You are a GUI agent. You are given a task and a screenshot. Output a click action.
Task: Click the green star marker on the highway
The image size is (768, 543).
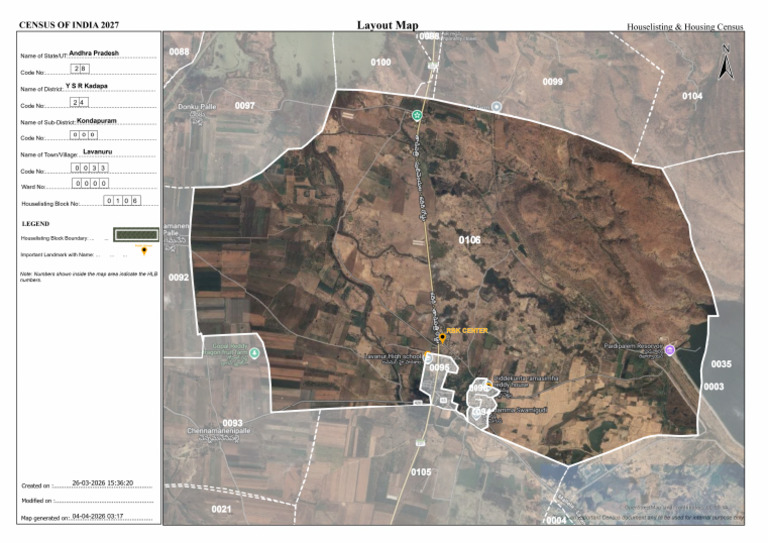pos(417,116)
